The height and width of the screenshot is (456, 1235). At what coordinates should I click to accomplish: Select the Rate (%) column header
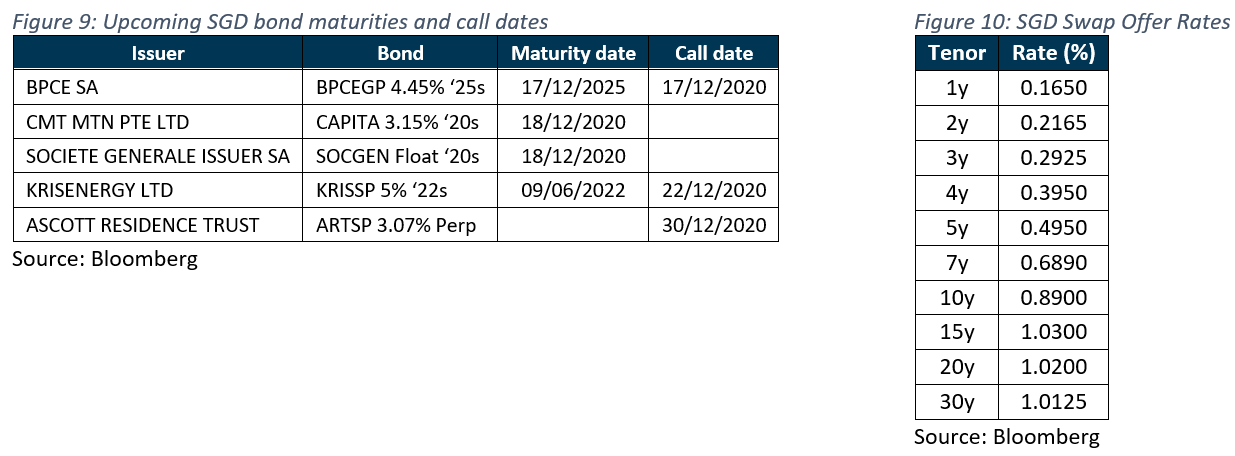pos(1053,53)
